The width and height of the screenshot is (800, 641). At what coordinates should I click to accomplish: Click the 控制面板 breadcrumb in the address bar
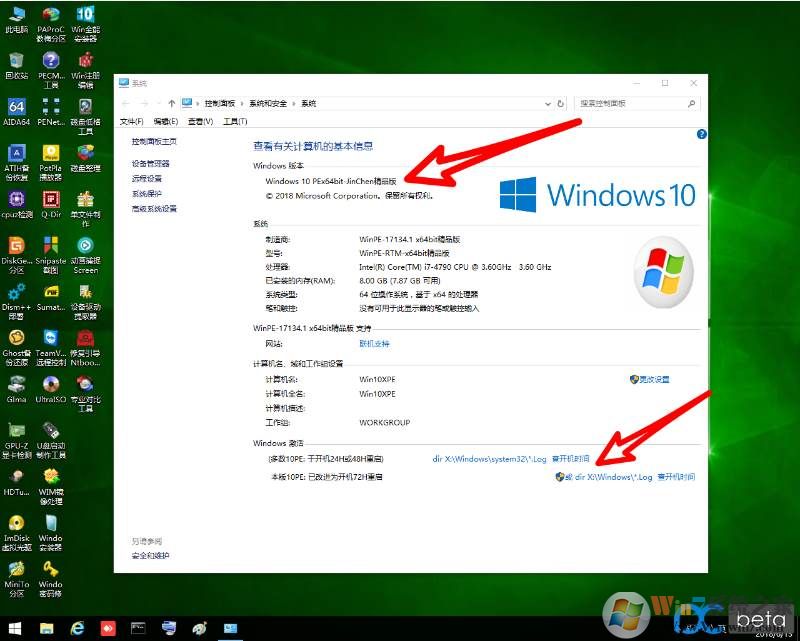[220, 103]
